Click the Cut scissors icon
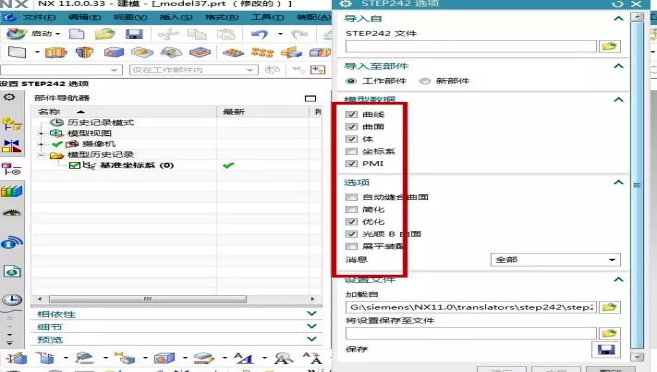The width and height of the screenshot is (657, 372). coord(168,34)
